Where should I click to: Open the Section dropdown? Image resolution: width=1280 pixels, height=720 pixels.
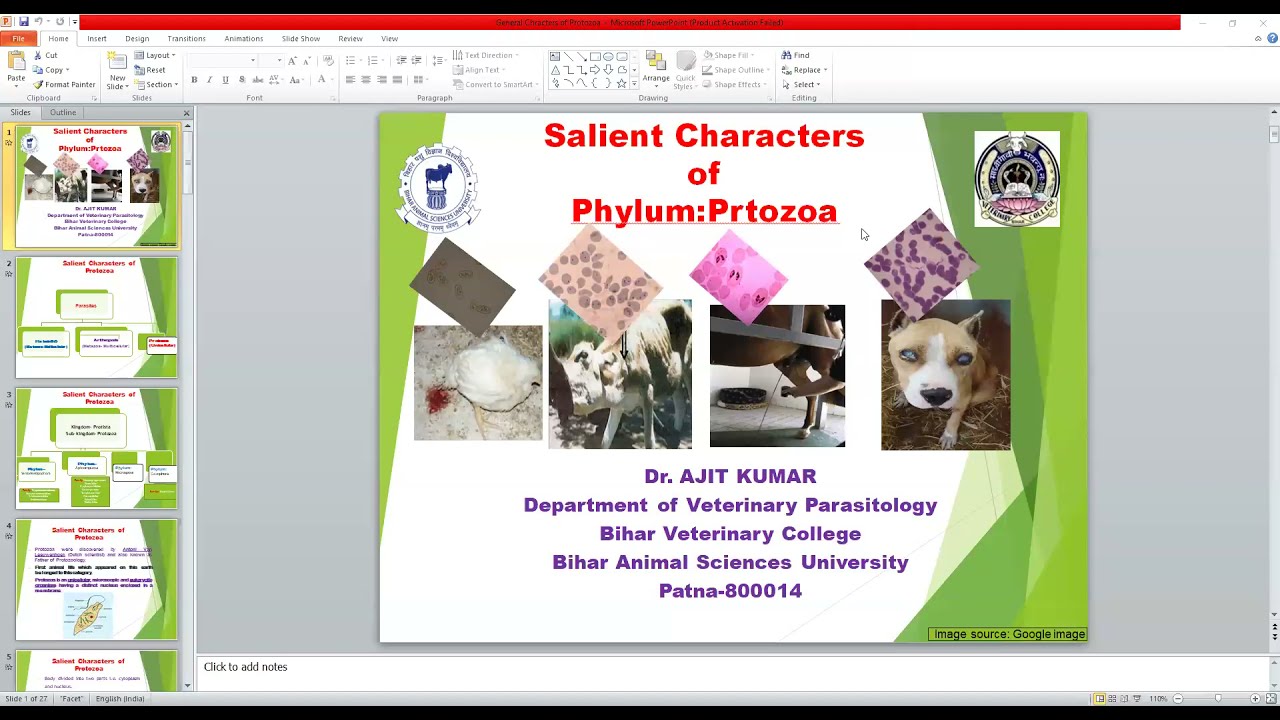click(156, 85)
